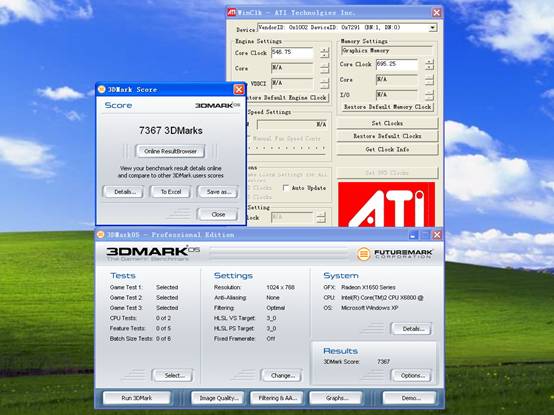The image size is (554, 415).
Task: Click the 3DMark05 logo in main window
Action: click(153, 254)
